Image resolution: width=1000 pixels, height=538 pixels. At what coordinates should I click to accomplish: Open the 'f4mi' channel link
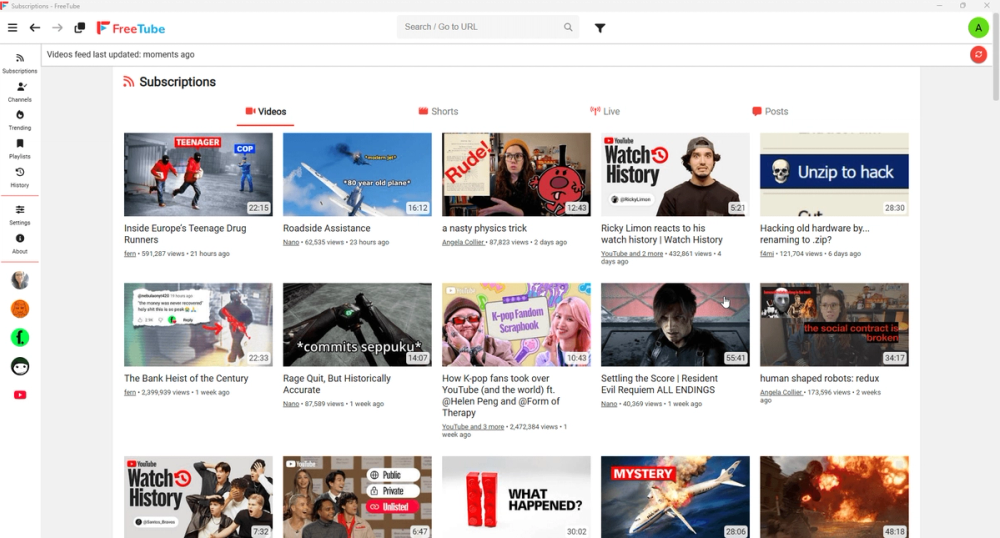point(767,254)
